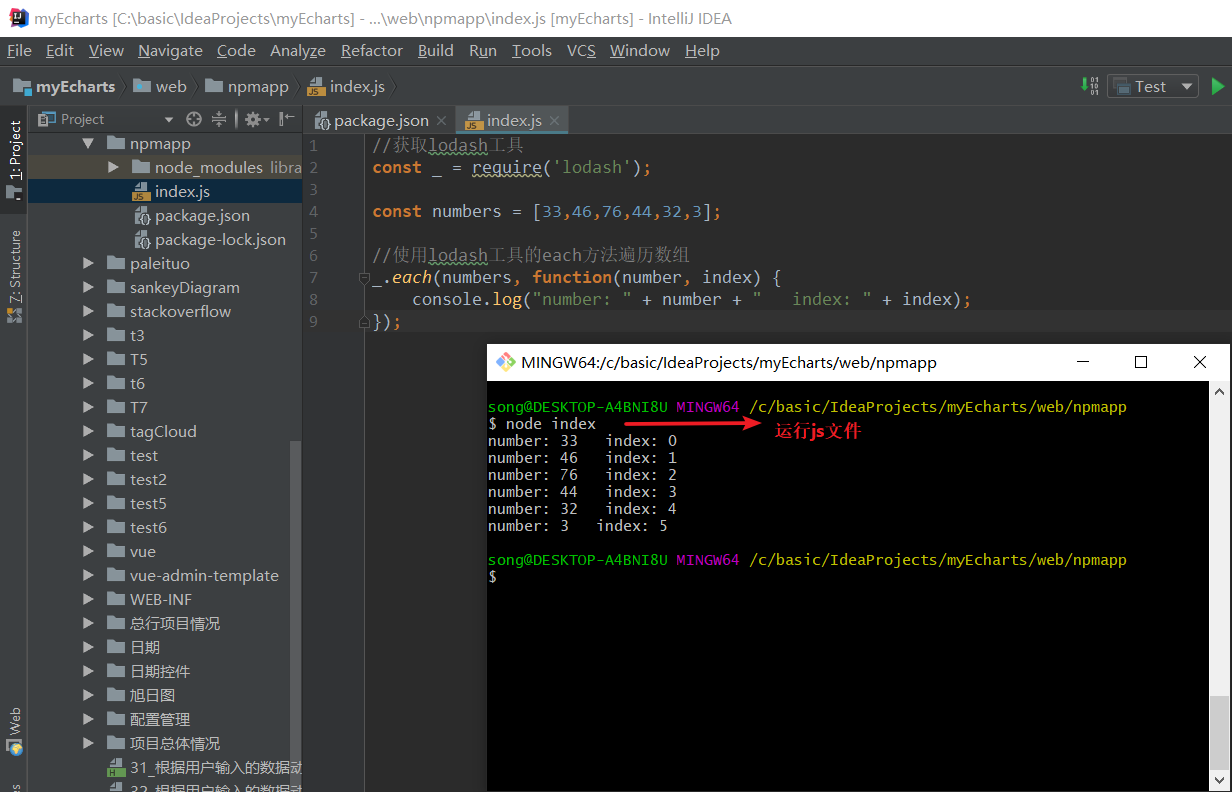Expand the node_modules folder
Screen dimensions: 1232x792
coord(114,167)
